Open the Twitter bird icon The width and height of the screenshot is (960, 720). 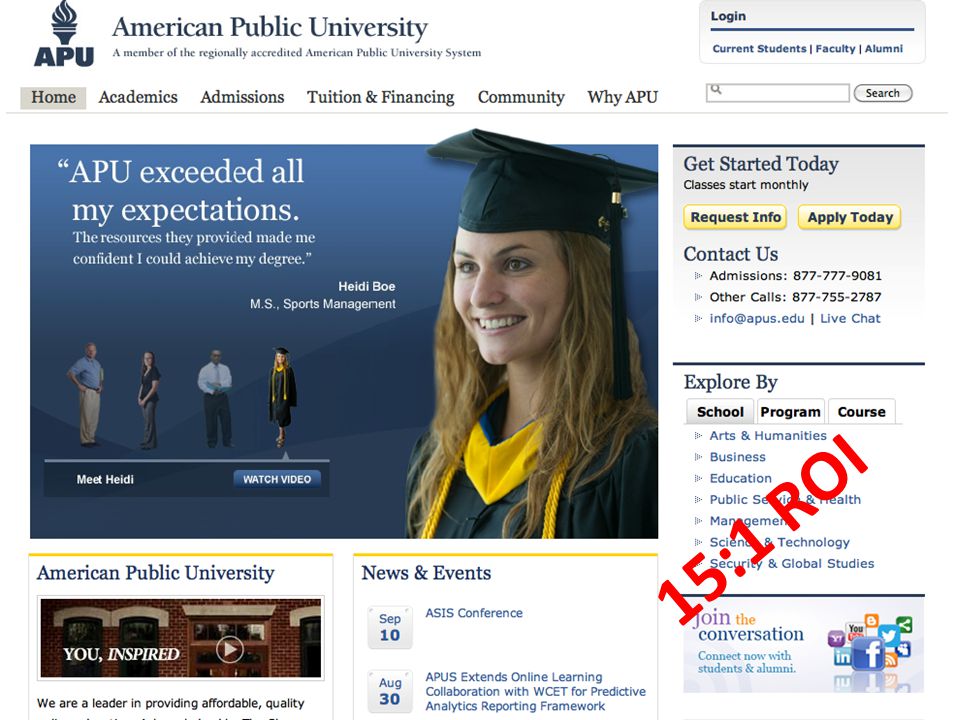(x=888, y=635)
